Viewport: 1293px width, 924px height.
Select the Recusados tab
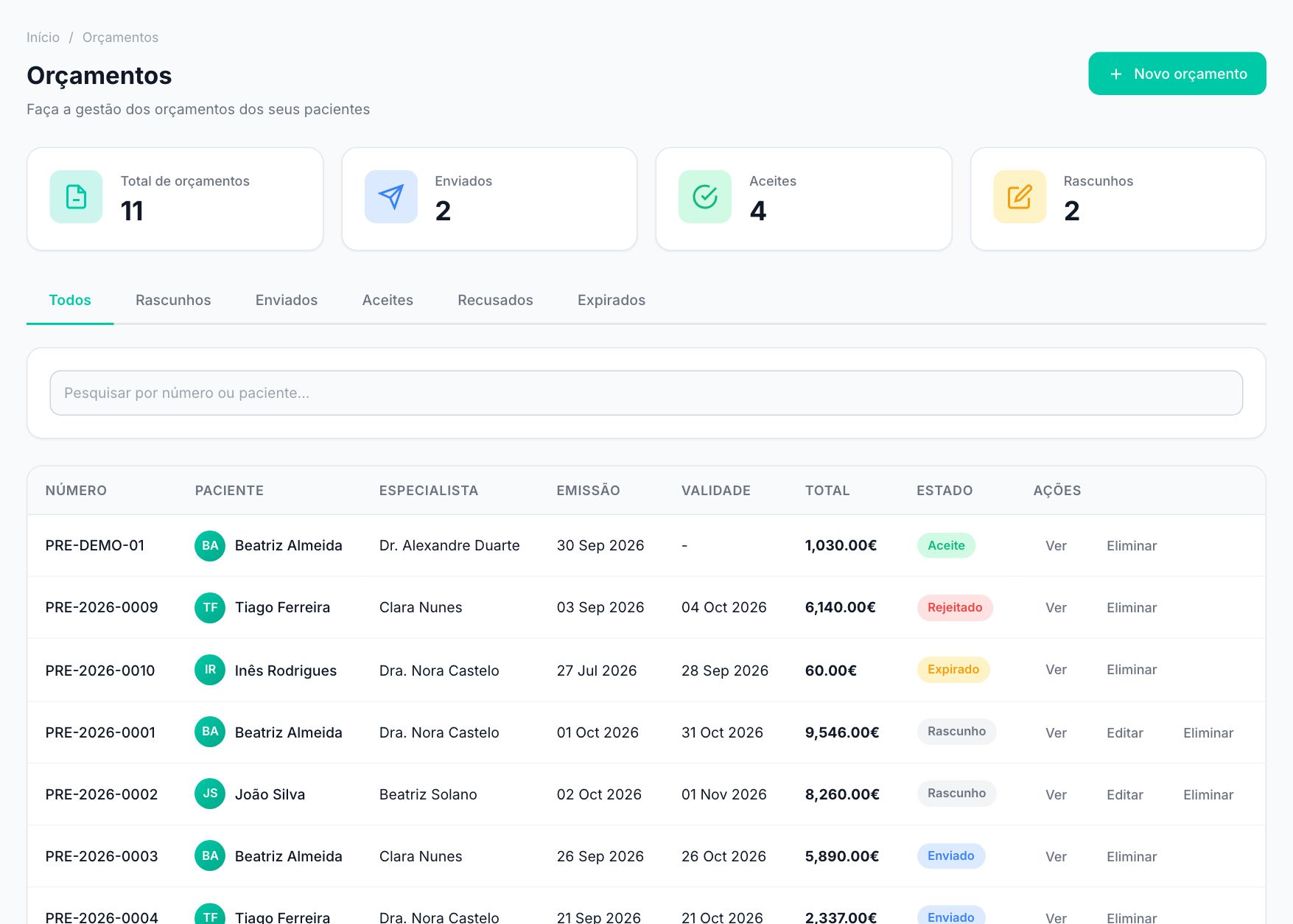tap(495, 300)
